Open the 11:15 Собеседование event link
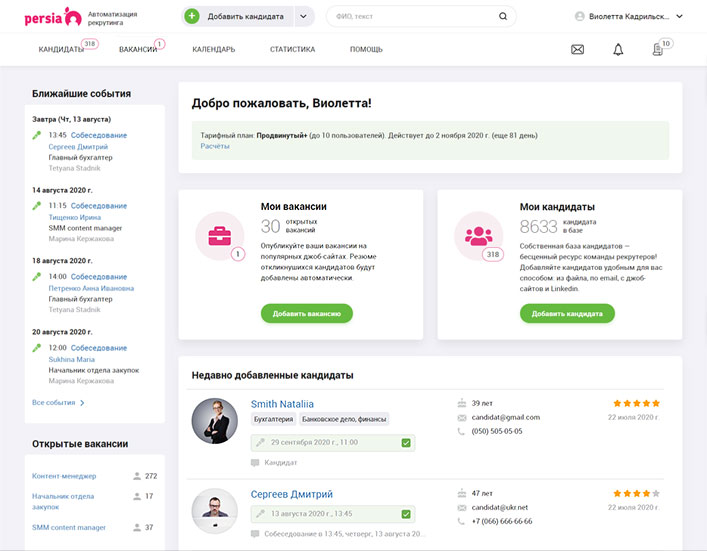Screen dimensions: 707x551 tap(99, 206)
